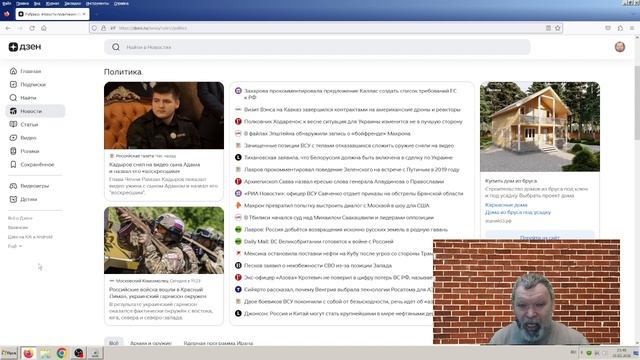Click the Найти в Новостях search field
This screenshot has width=640, height=360.
point(317,47)
